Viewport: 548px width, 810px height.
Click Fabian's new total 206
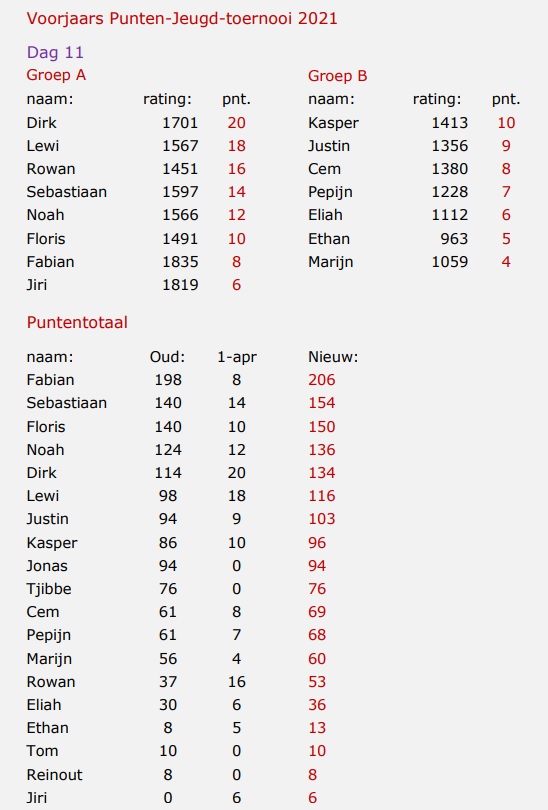click(322, 380)
